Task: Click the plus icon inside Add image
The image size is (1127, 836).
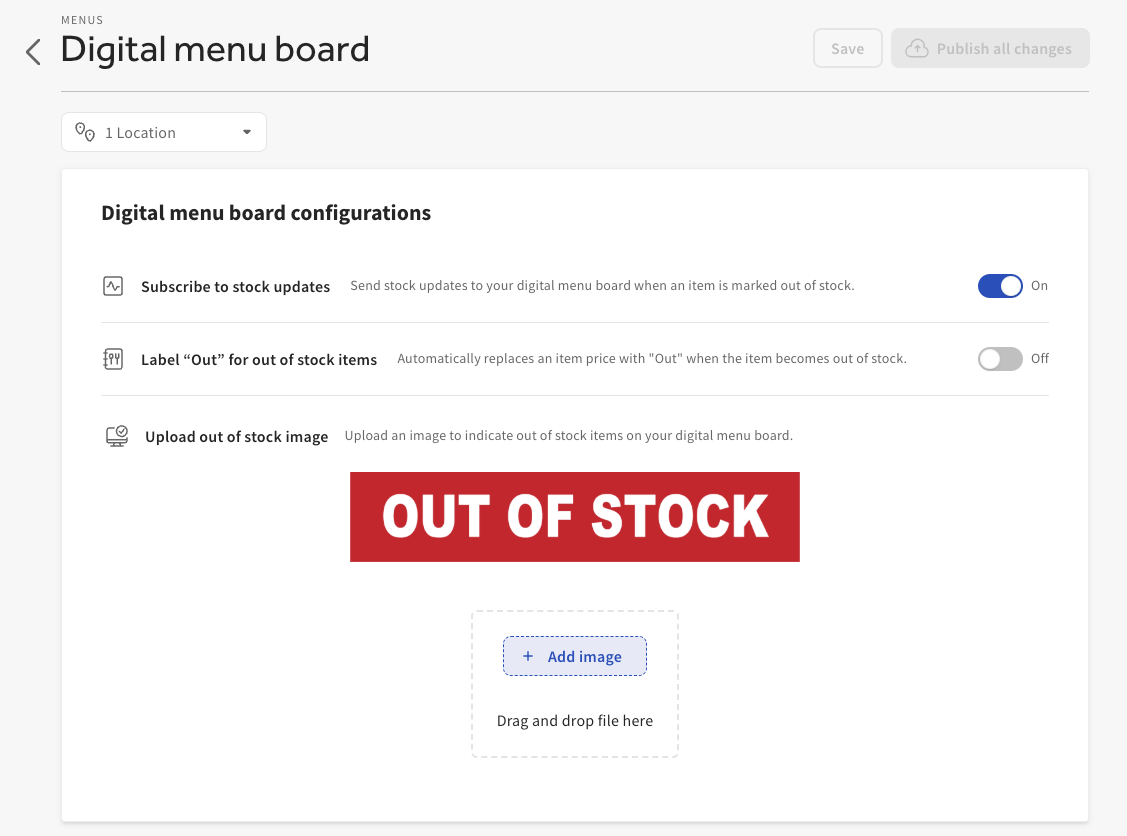Action: (528, 656)
